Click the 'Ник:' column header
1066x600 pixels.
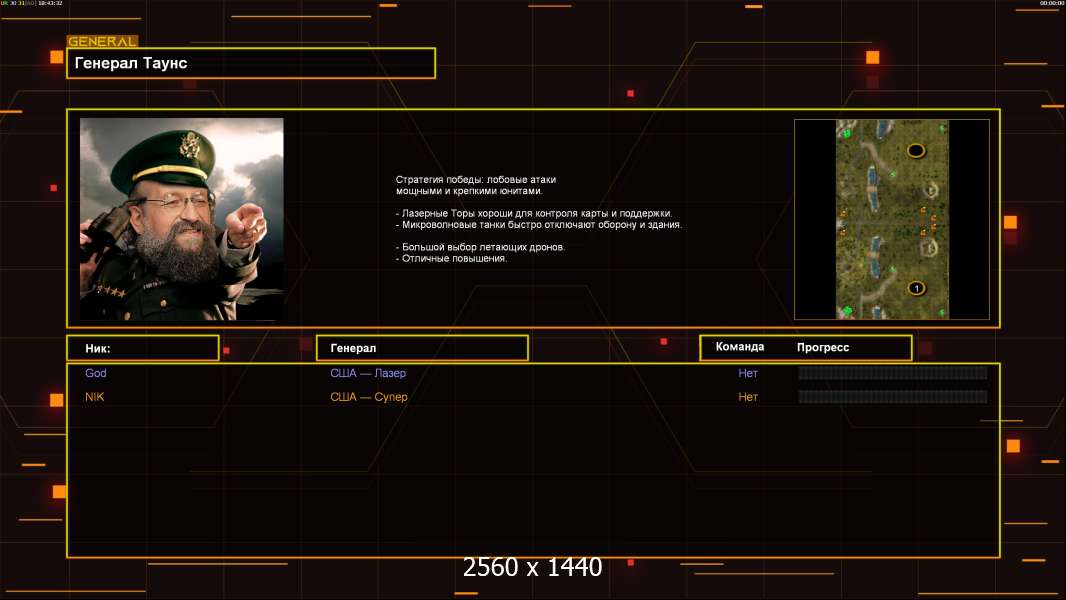[143, 348]
